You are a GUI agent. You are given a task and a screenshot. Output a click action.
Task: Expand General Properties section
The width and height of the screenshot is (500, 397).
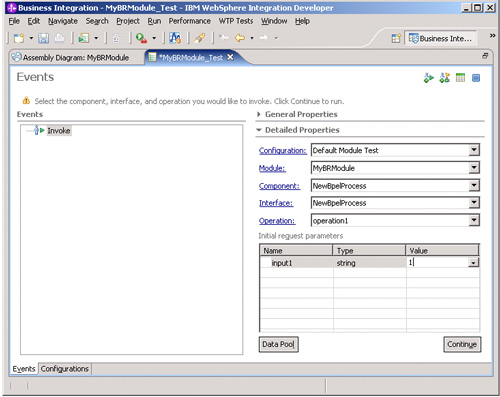259,114
